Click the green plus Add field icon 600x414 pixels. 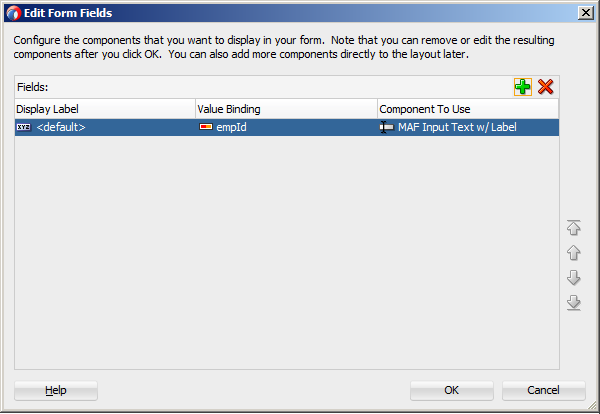pyautogui.click(x=523, y=87)
